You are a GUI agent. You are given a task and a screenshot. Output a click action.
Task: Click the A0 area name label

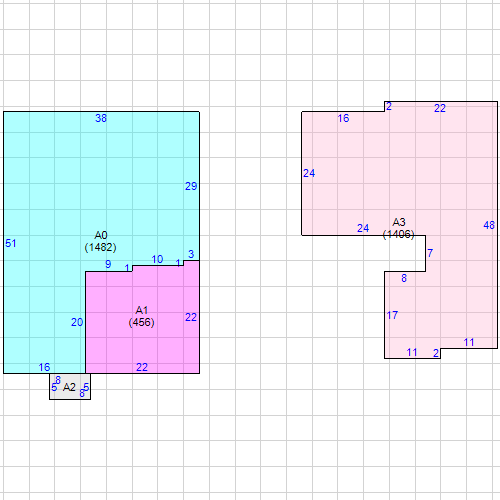tap(101, 235)
